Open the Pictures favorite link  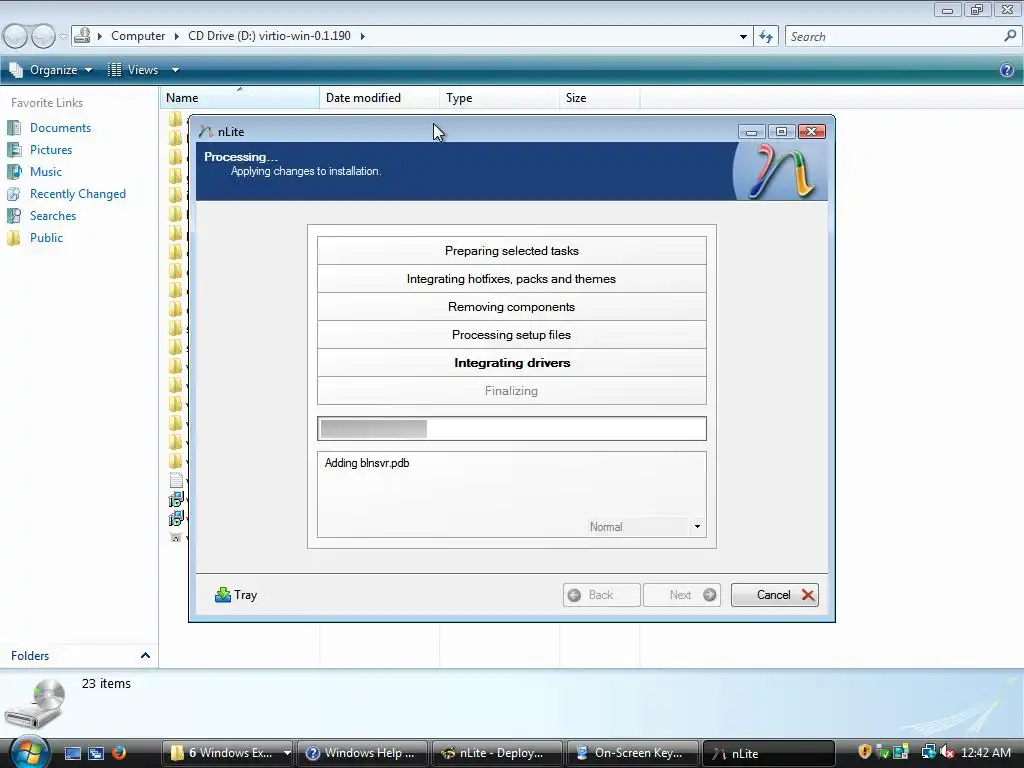pos(51,150)
